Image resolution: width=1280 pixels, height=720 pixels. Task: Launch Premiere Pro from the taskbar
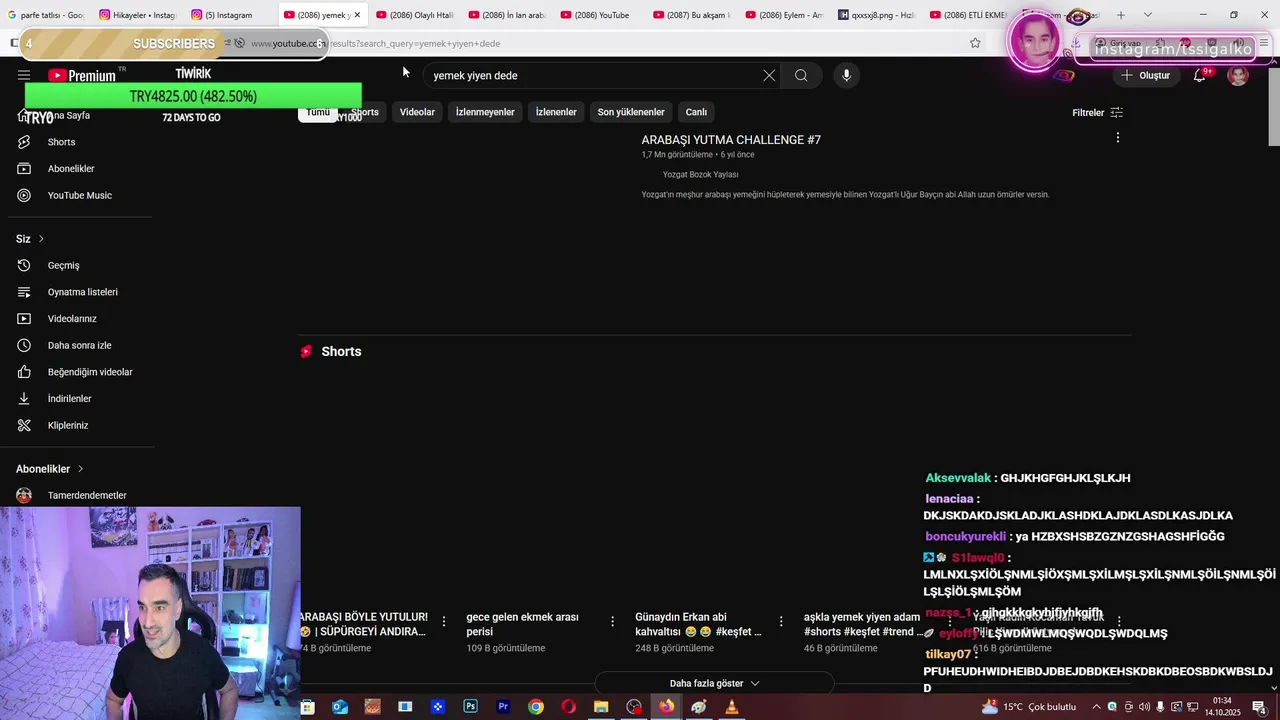[x=503, y=707]
